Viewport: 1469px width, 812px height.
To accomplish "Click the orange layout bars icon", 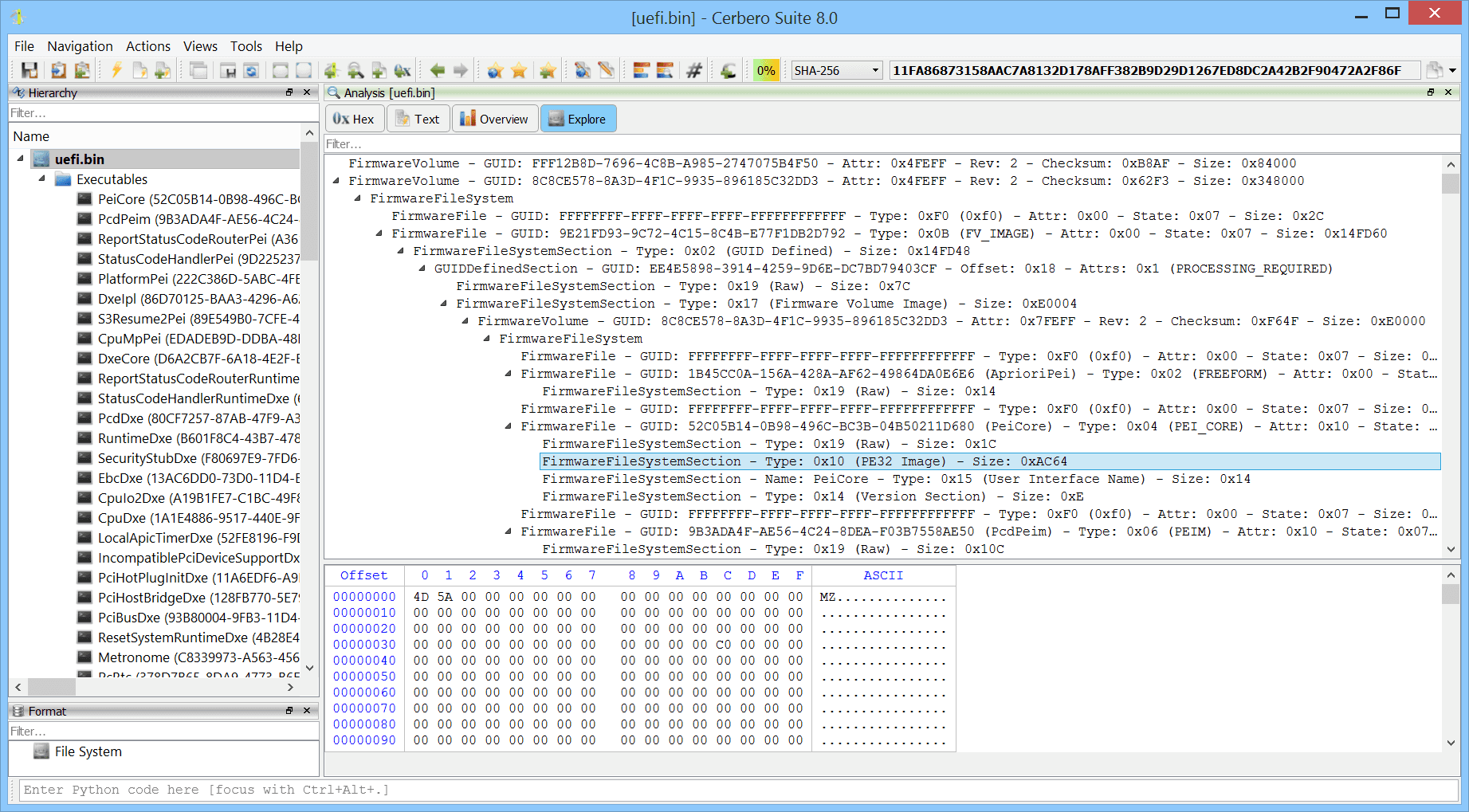I will coord(642,70).
